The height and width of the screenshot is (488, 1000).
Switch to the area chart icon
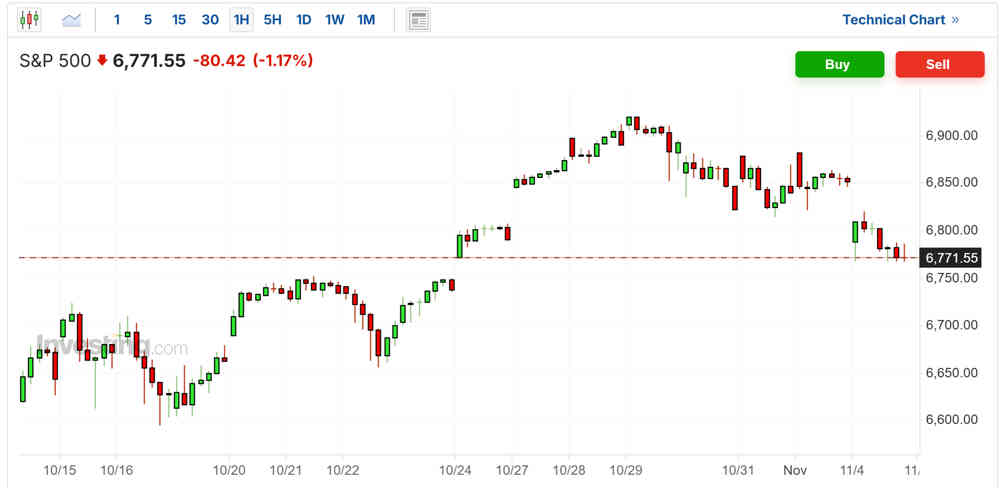pos(72,19)
